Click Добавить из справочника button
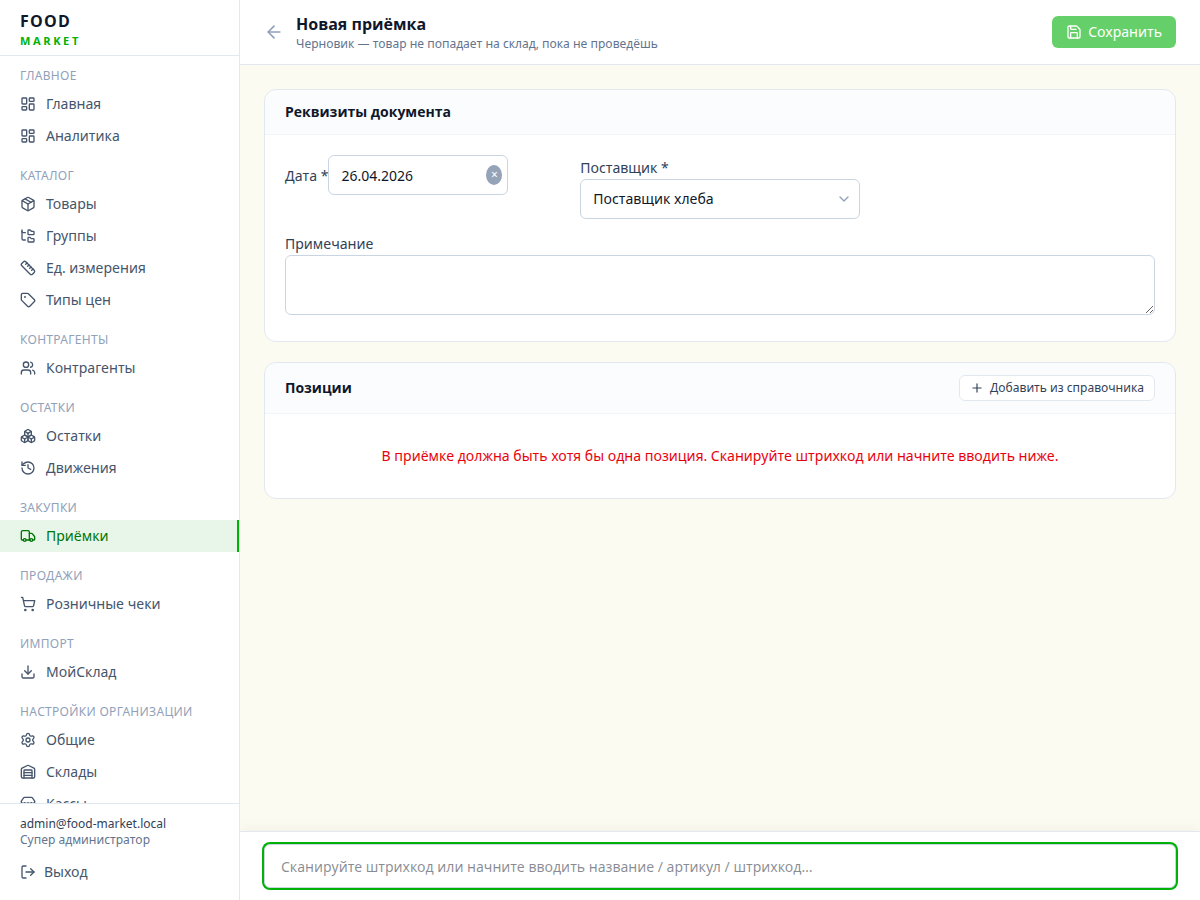This screenshot has width=1200, height=900. point(1056,388)
